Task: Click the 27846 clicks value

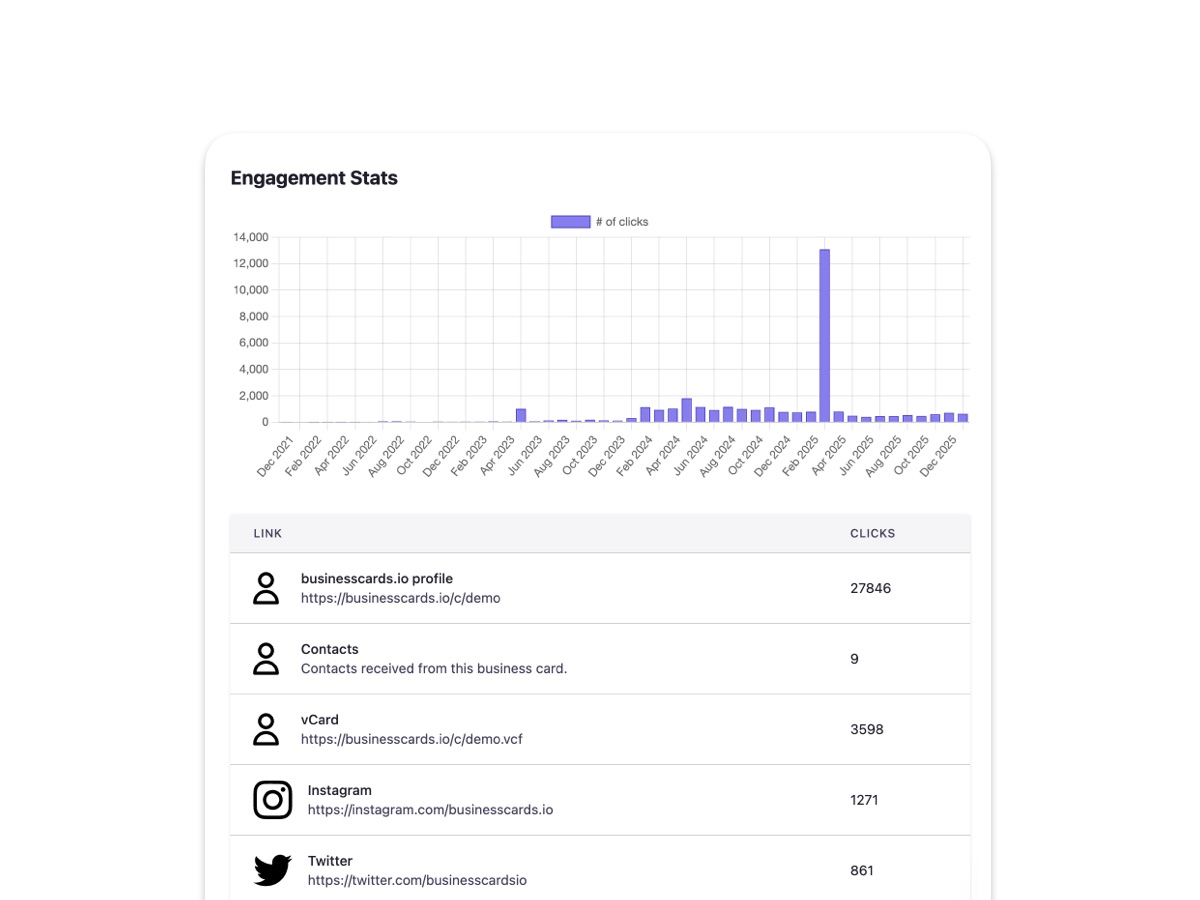Action: point(870,588)
